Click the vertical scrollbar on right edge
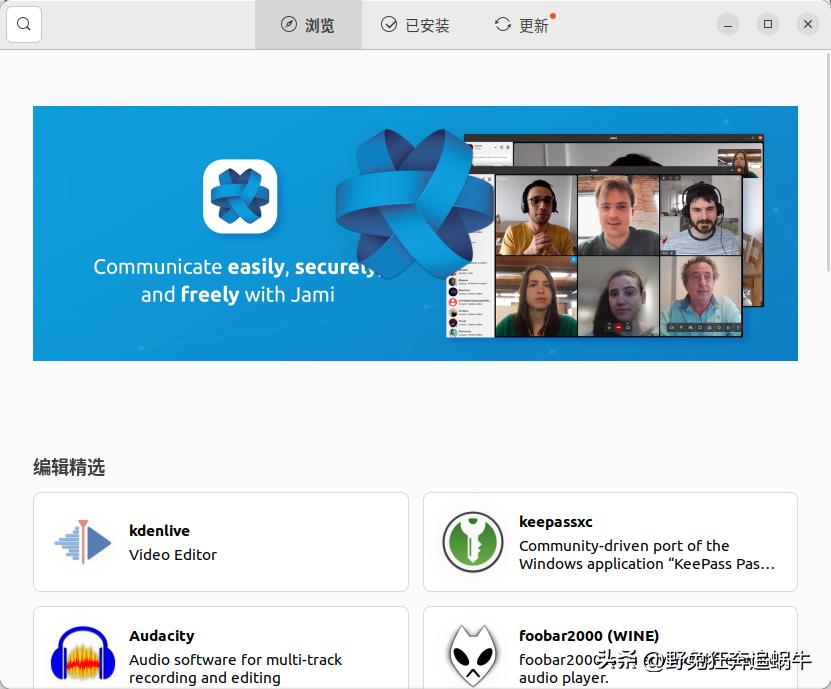This screenshot has height=689, width=831. [828, 162]
